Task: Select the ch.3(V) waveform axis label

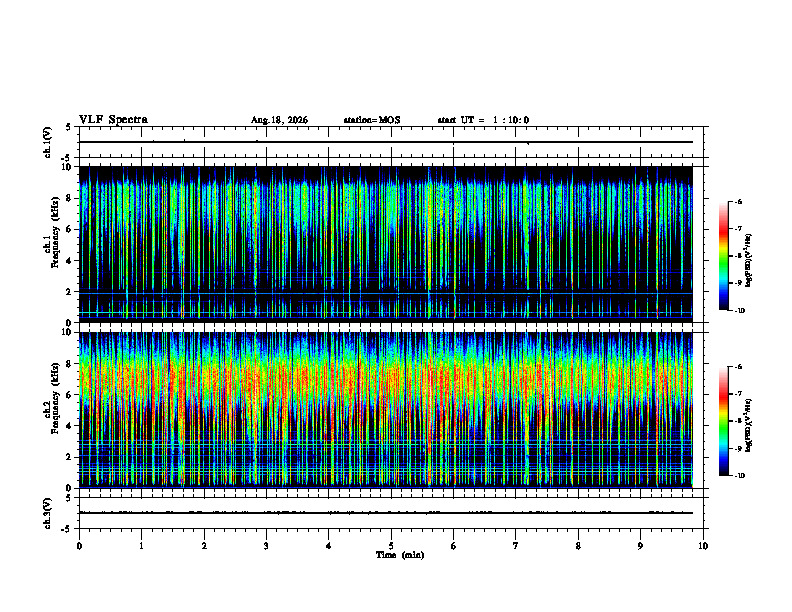Action: pyautogui.click(x=48, y=513)
